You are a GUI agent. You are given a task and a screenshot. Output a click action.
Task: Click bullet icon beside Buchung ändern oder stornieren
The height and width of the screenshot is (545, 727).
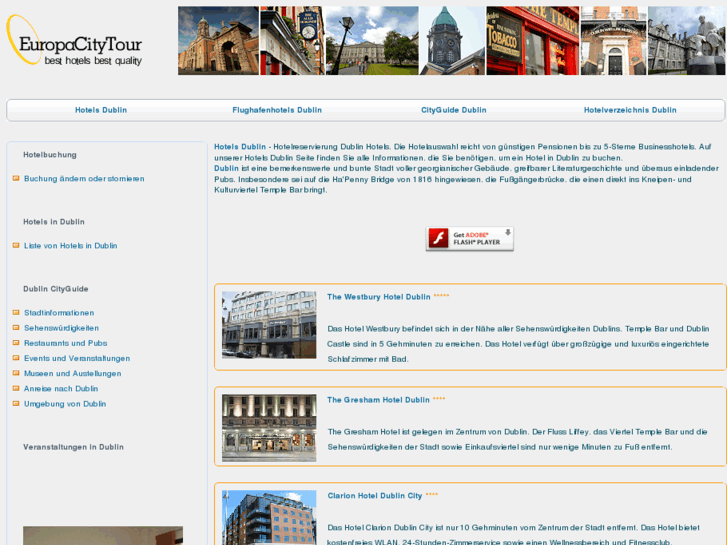click(x=16, y=179)
